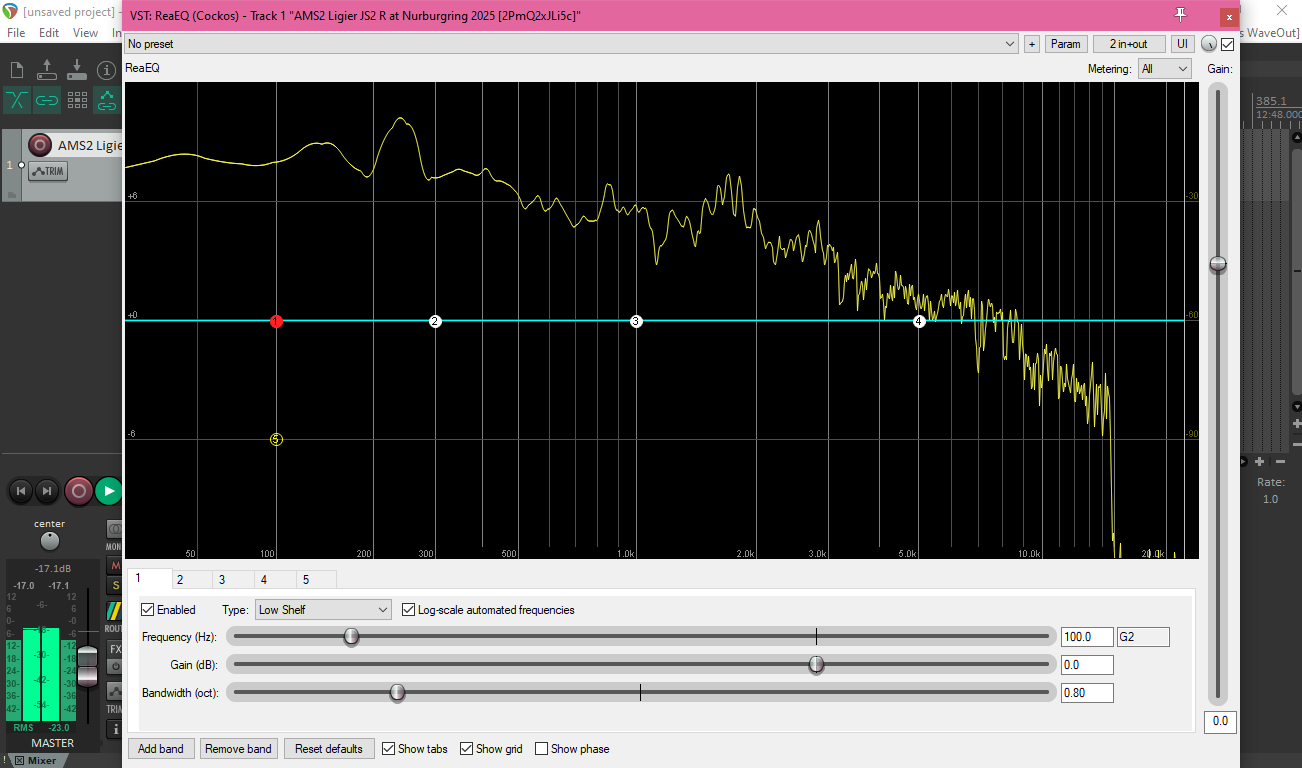Click the green Play transport button
Viewport: 1302px width, 768px height.
click(109, 491)
